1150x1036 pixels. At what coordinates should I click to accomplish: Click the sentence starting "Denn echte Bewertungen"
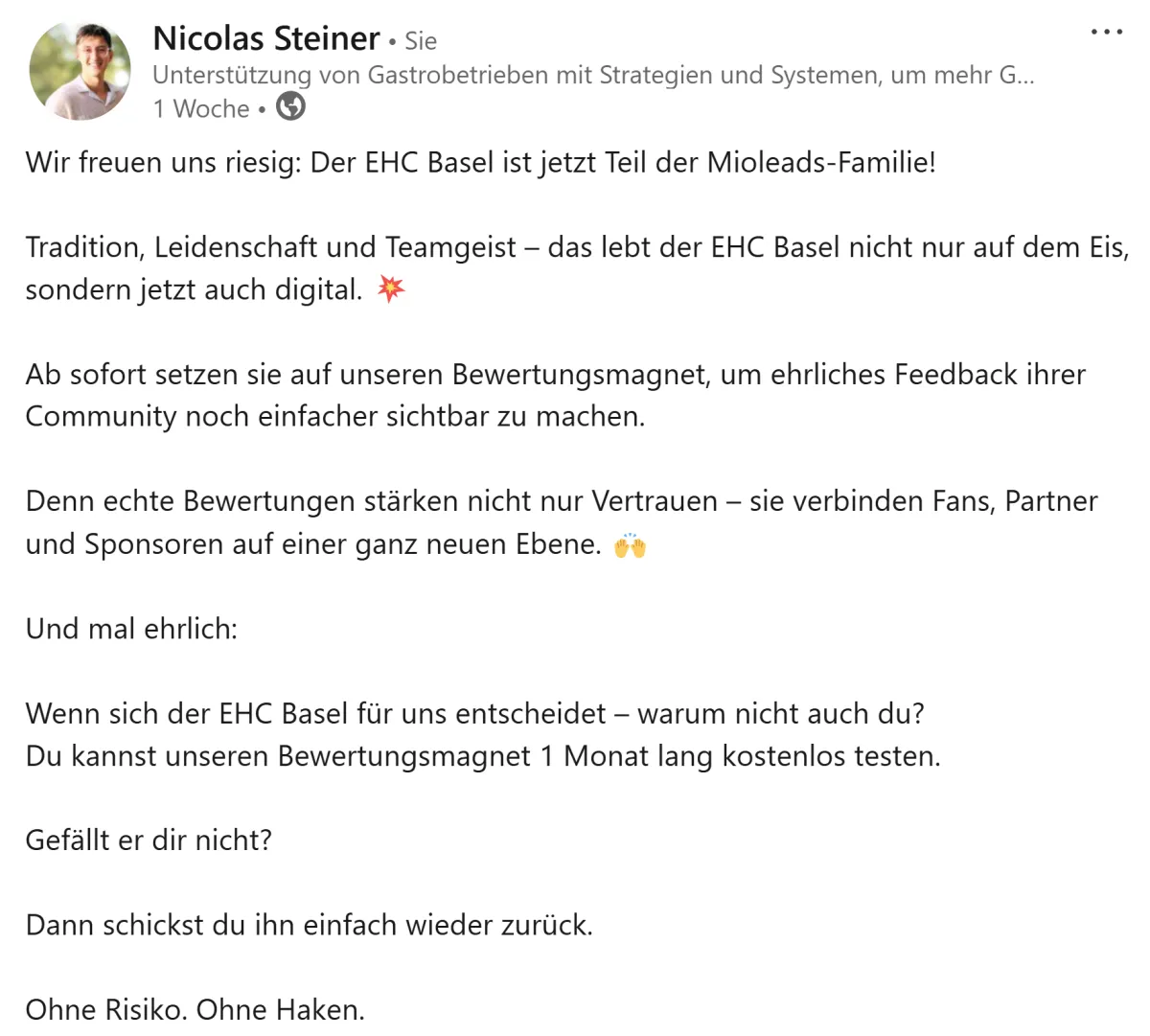(562, 522)
